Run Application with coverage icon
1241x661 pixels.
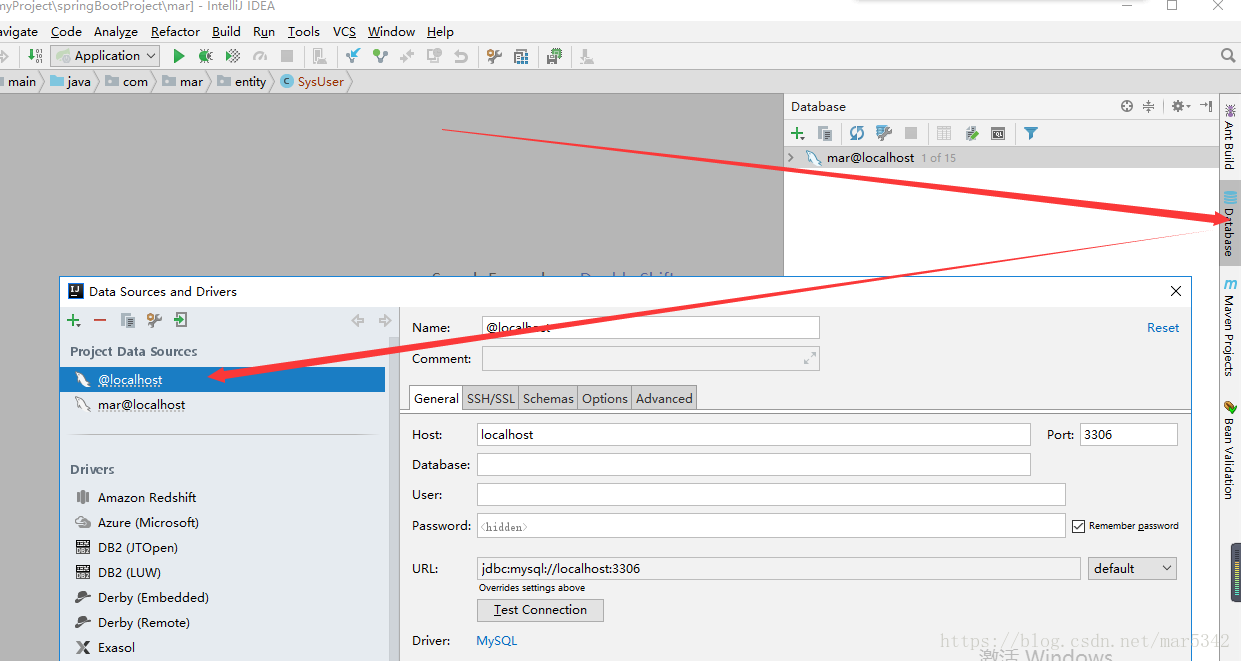[x=232, y=56]
